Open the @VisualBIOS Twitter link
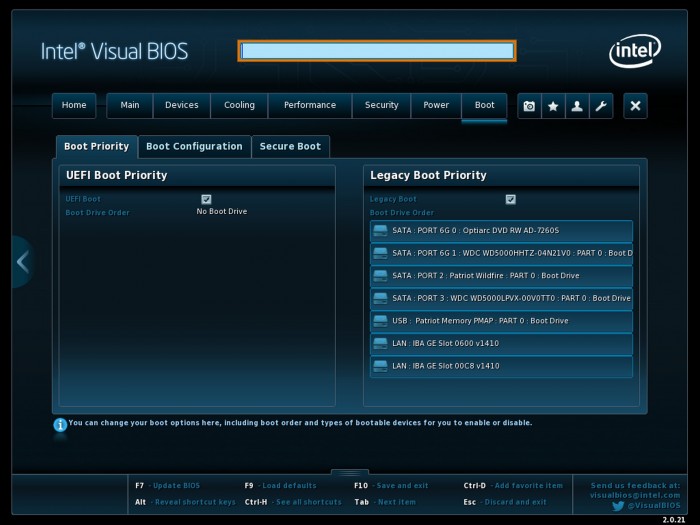 654,506
